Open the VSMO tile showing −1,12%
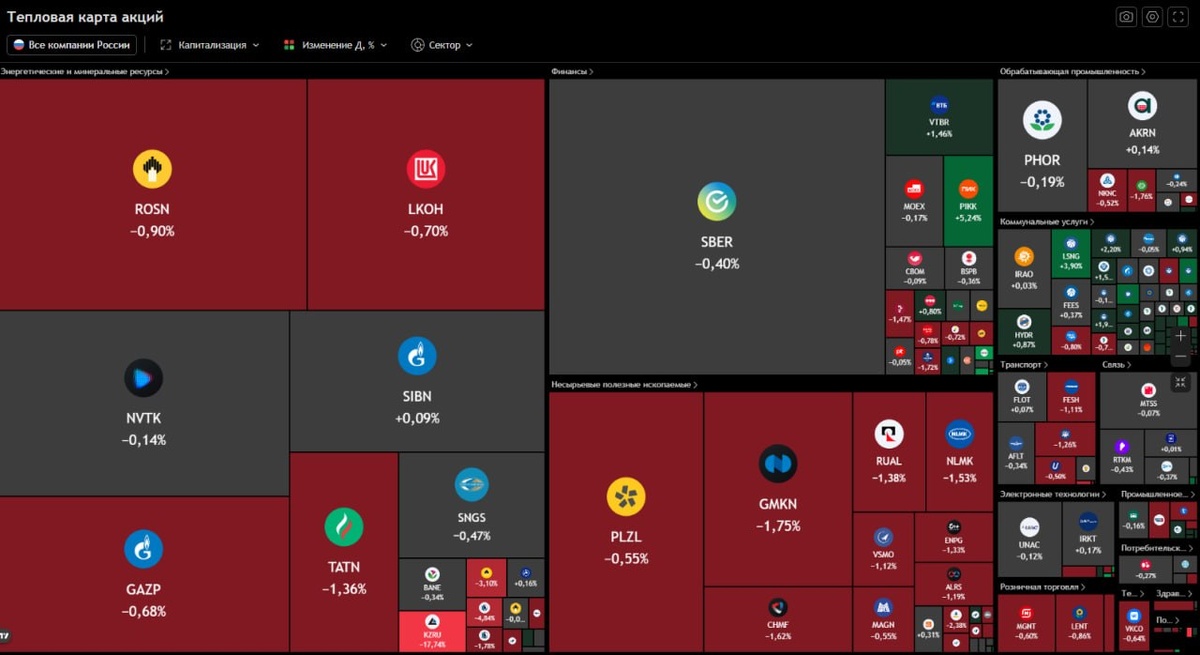The image size is (1200, 655). point(883,549)
